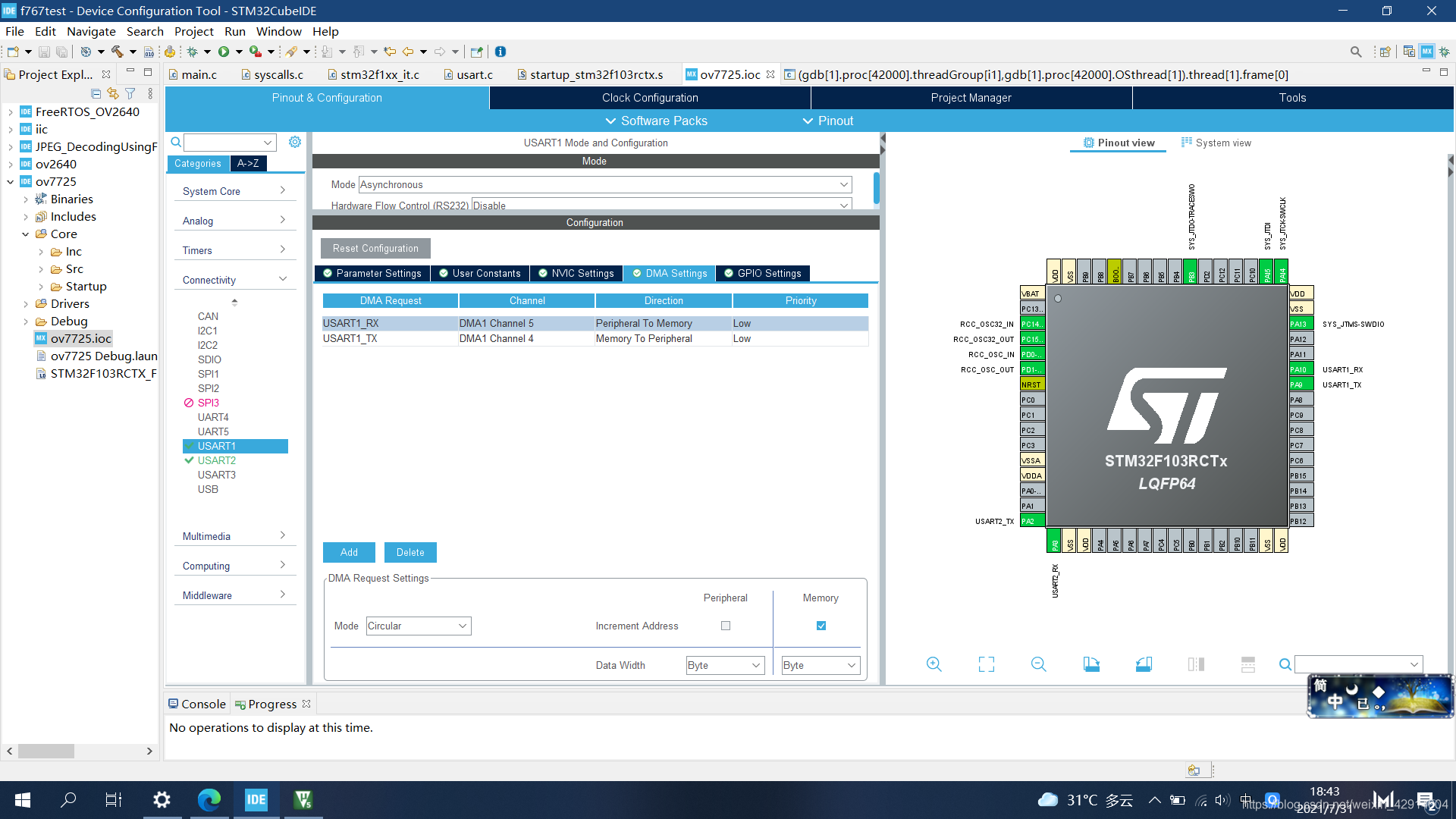Open the Clock Configuration tab
The height and width of the screenshot is (819, 1456).
(x=650, y=98)
